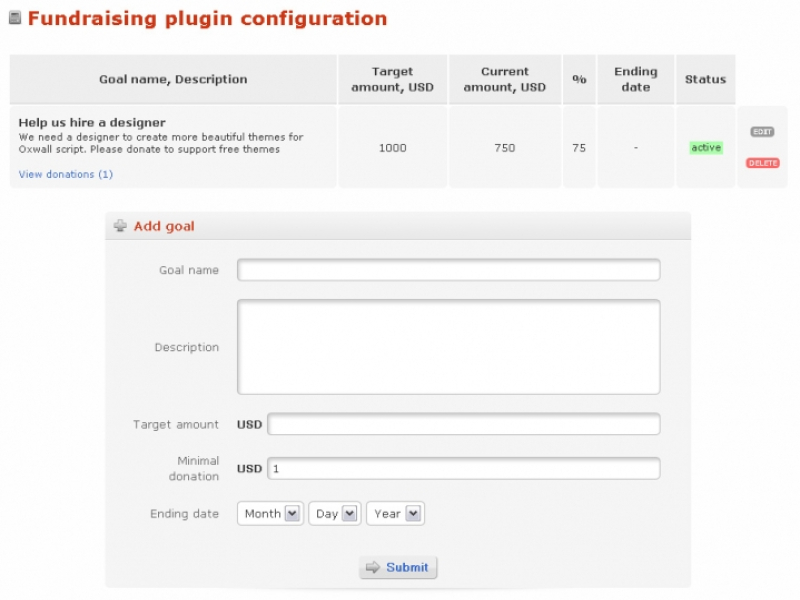Click the Help us hire a designer title

tap(92, 122)
